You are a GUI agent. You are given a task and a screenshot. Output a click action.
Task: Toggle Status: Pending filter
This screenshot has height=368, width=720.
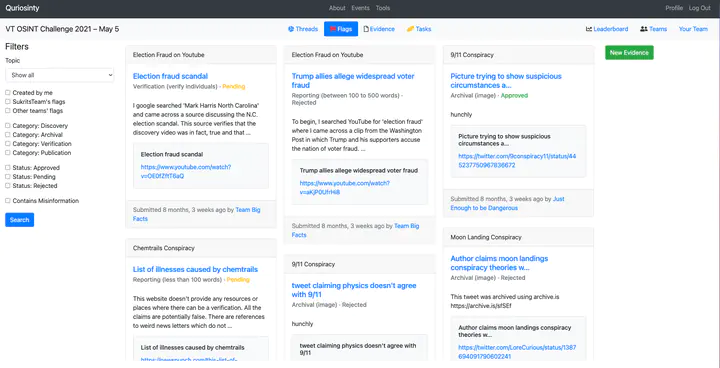(x=8, y=177)
